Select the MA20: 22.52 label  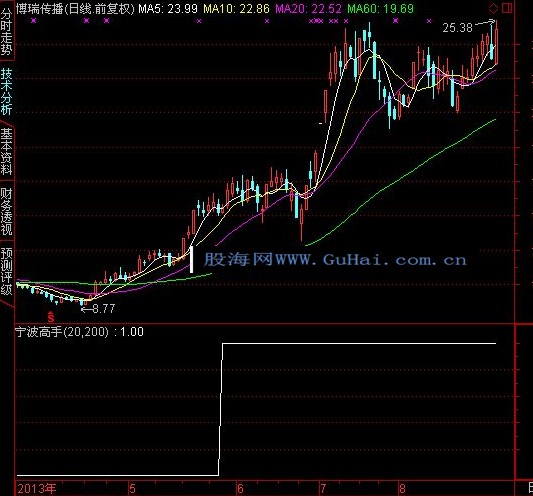pos(308,8)
